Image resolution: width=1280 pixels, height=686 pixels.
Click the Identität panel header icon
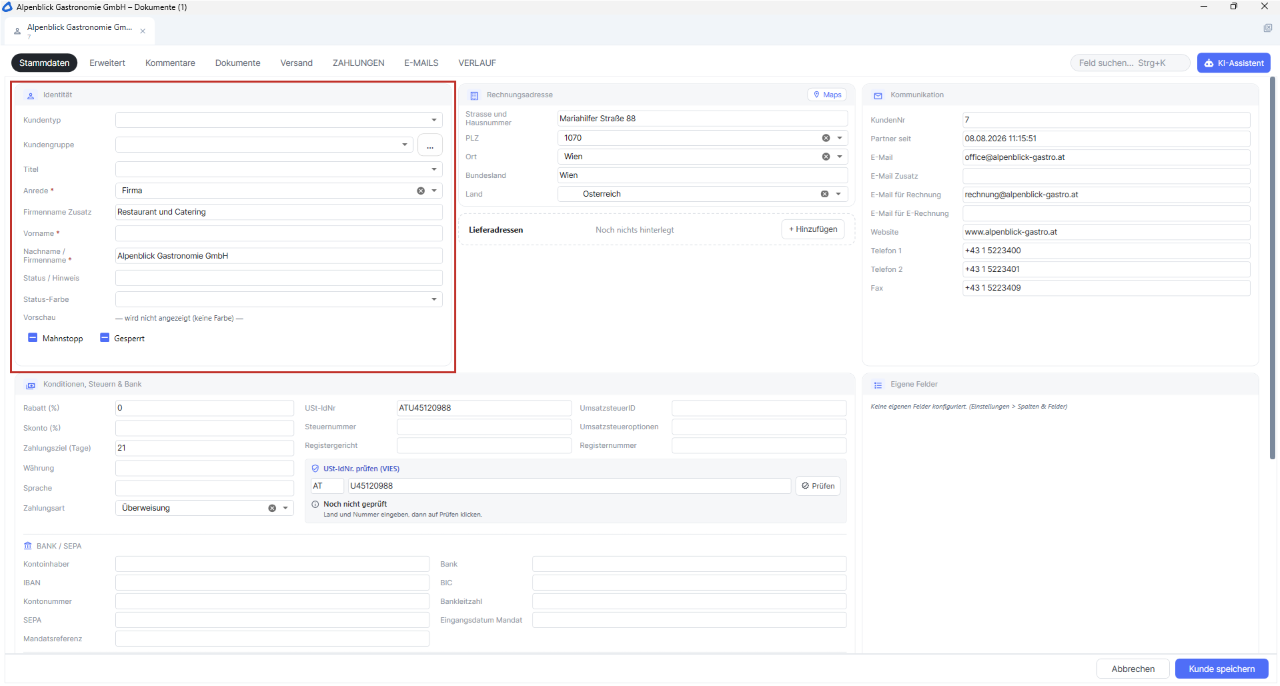click(x=30, y=95)
